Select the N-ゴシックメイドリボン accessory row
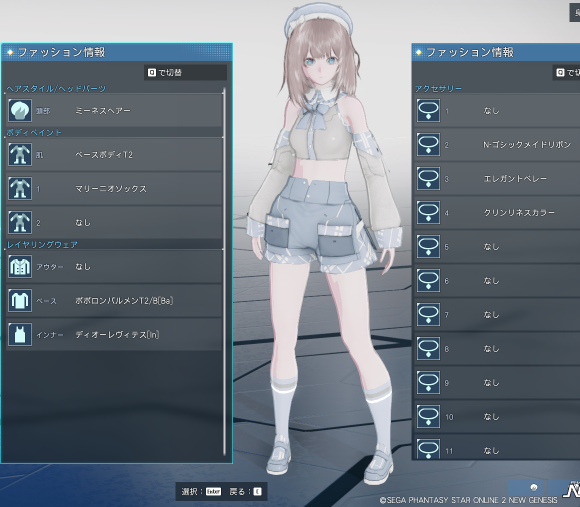This screenshot has height=507, width=580. 497,145
